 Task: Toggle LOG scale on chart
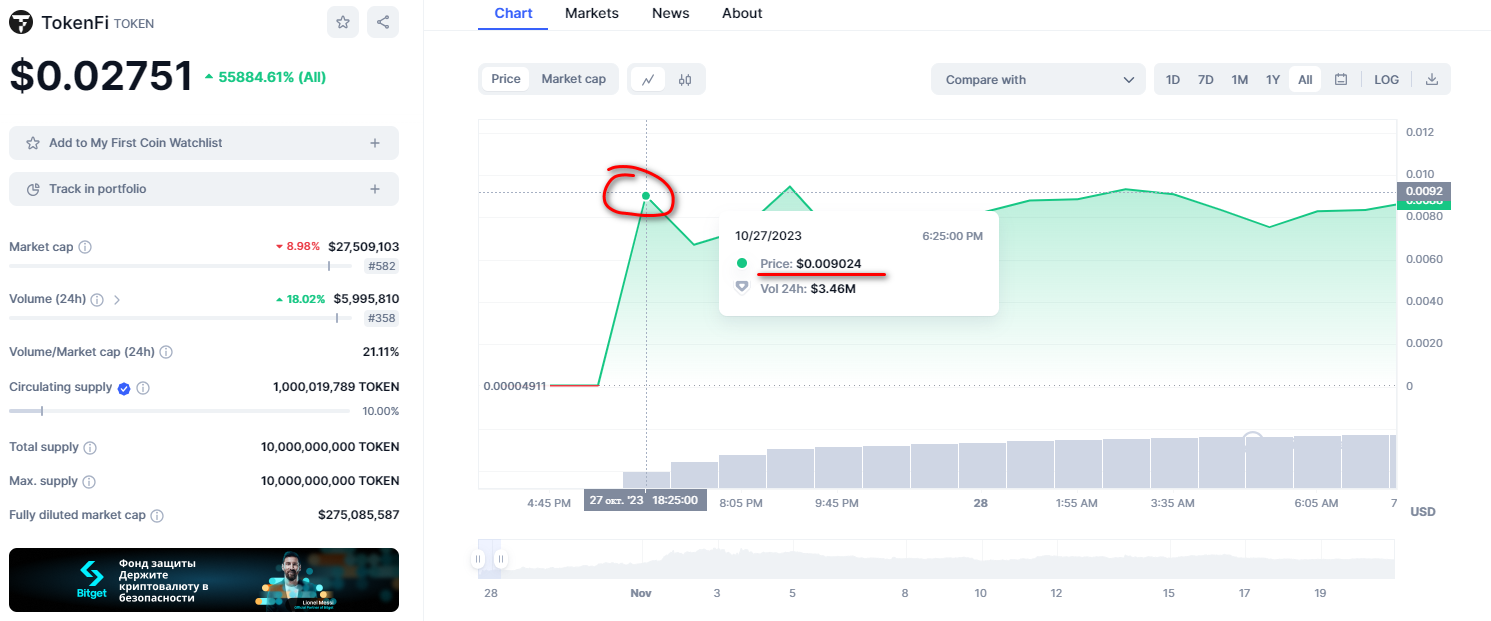[x=1386, y=80]
